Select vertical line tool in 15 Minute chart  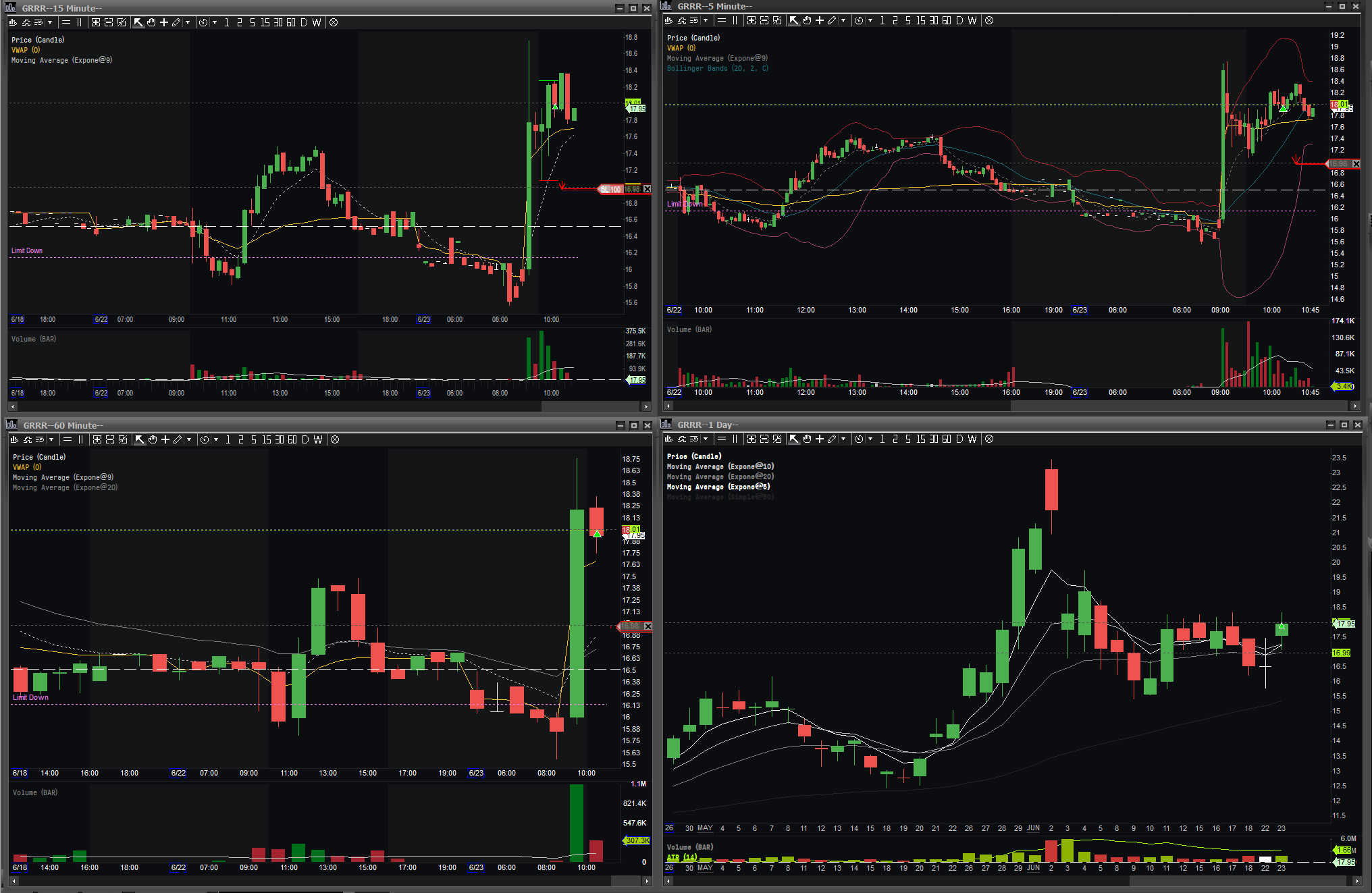point(80,22)
